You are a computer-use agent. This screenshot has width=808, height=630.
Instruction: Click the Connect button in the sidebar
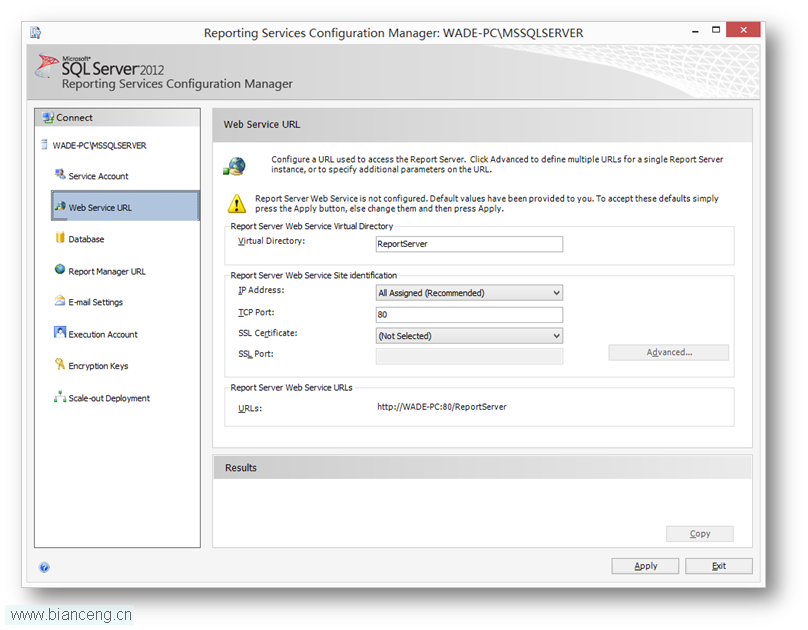coord(117,118)
